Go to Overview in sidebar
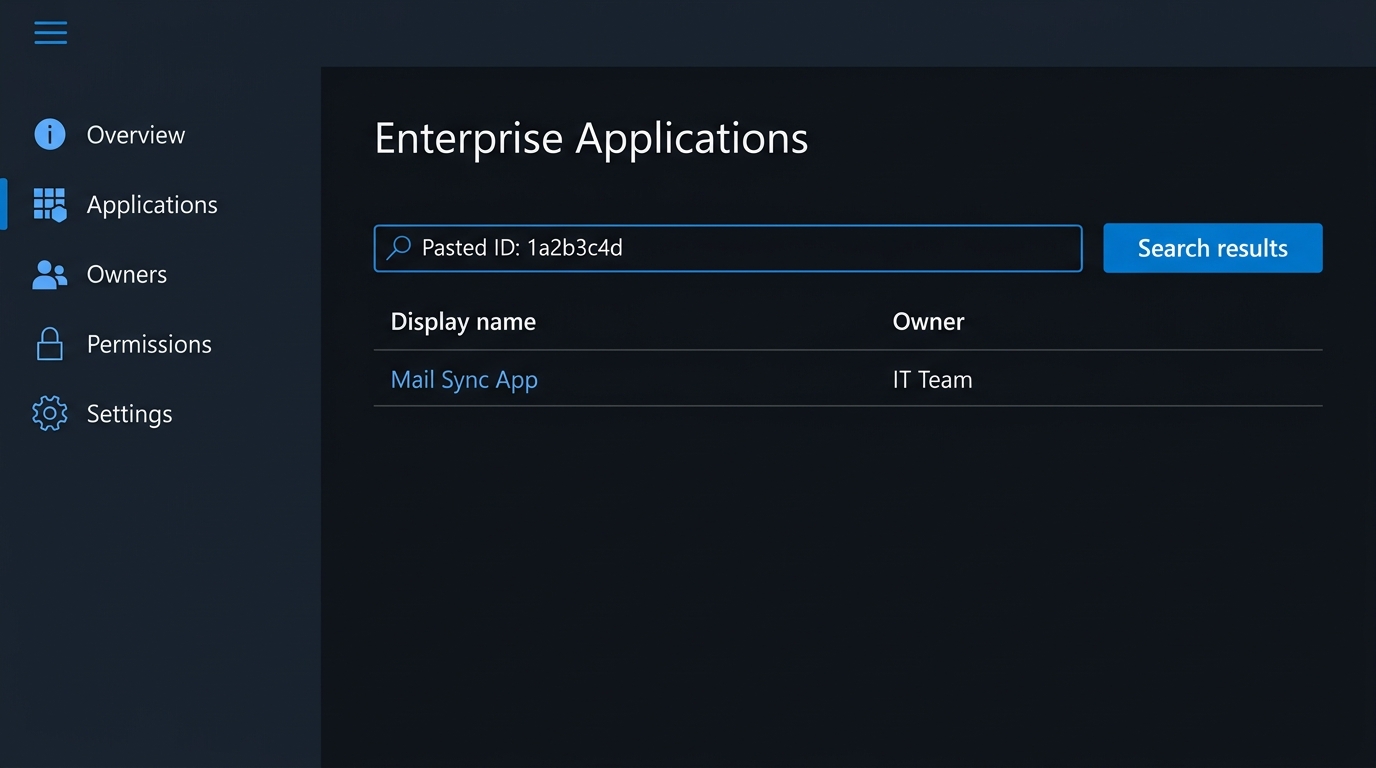 click(136, 135)
